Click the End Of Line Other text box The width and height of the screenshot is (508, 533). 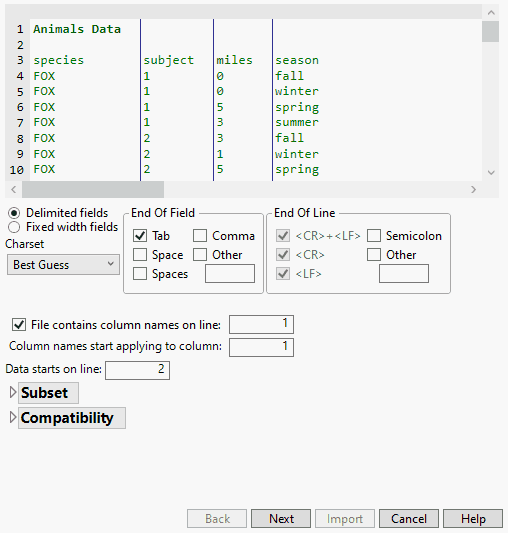click(x=404, y=274)
